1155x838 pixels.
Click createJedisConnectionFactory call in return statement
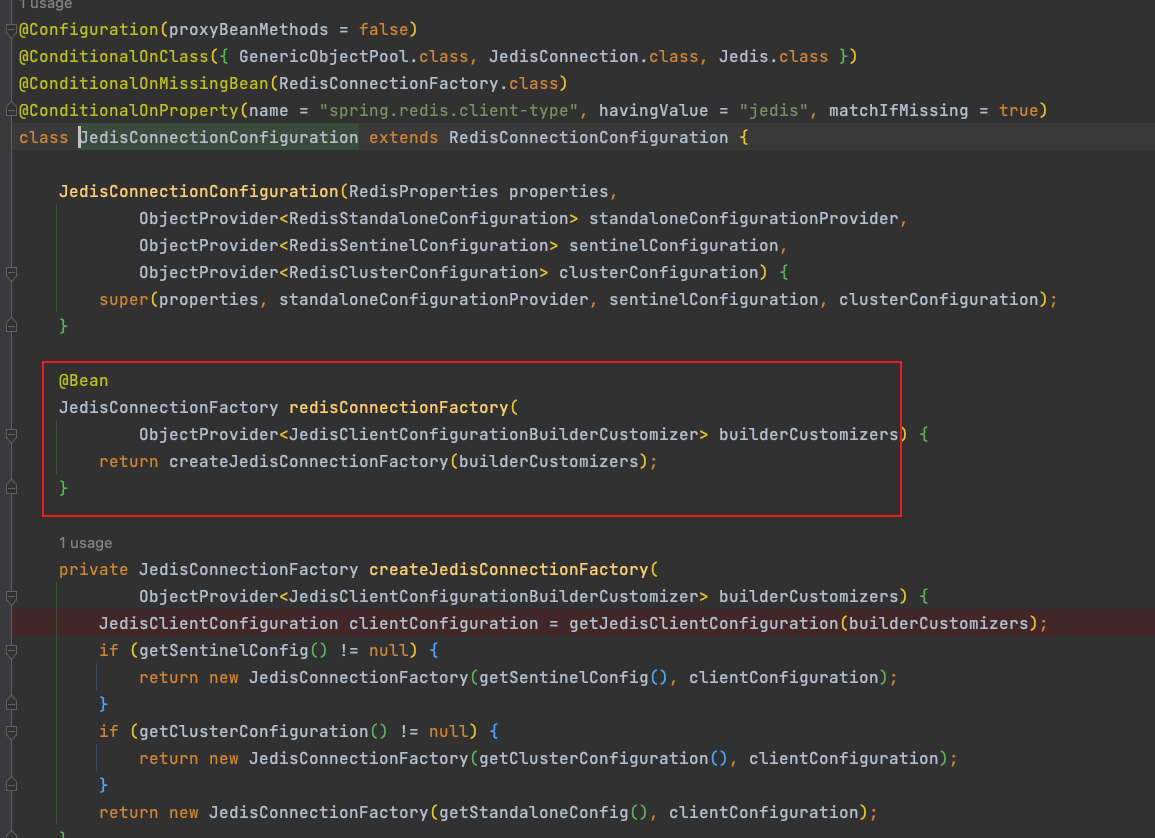point(309,462)
